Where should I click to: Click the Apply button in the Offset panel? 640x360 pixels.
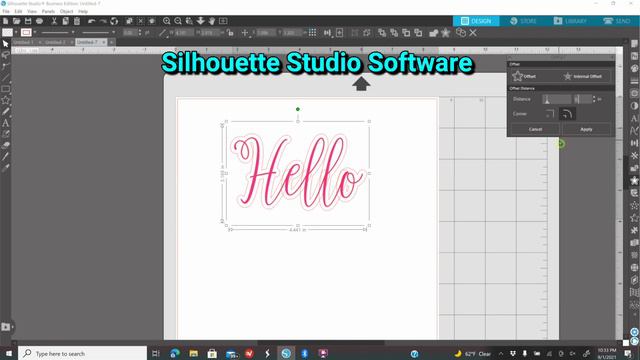[586, 129]
